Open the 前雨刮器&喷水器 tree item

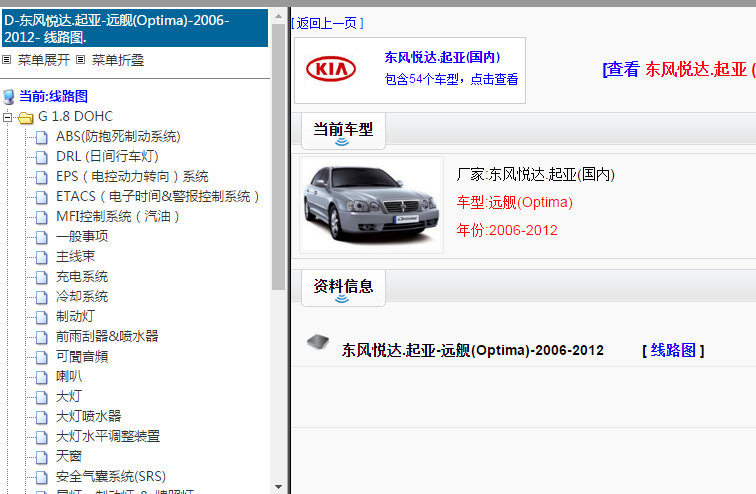[107, 336]
